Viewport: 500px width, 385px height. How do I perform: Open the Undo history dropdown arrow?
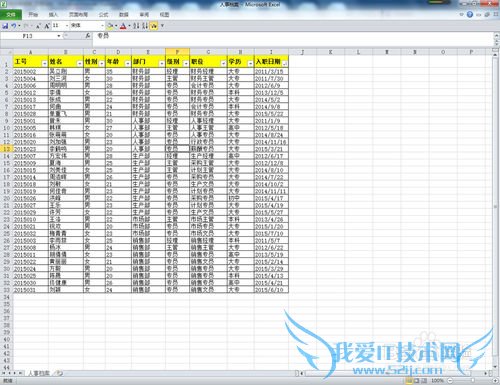point(19,26)
